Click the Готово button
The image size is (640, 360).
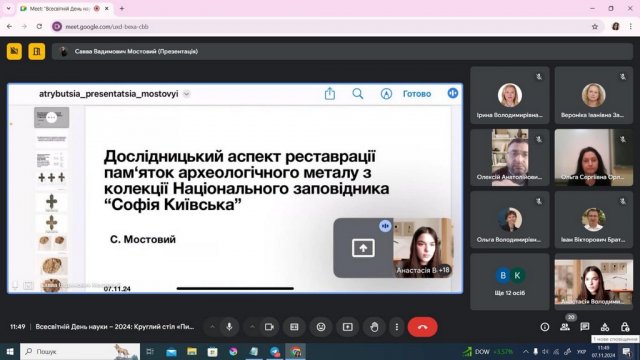pyautogui.click(x=417, y=94)
